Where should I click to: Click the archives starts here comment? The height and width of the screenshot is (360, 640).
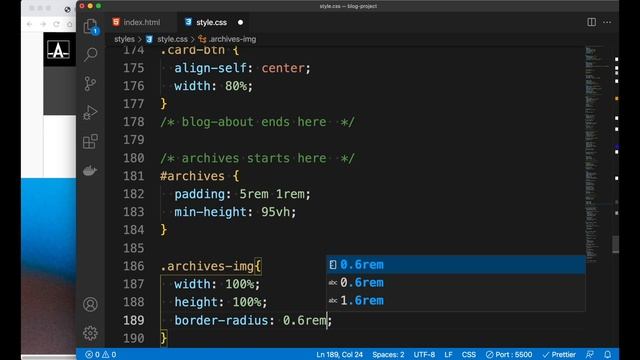coord(258,158)
